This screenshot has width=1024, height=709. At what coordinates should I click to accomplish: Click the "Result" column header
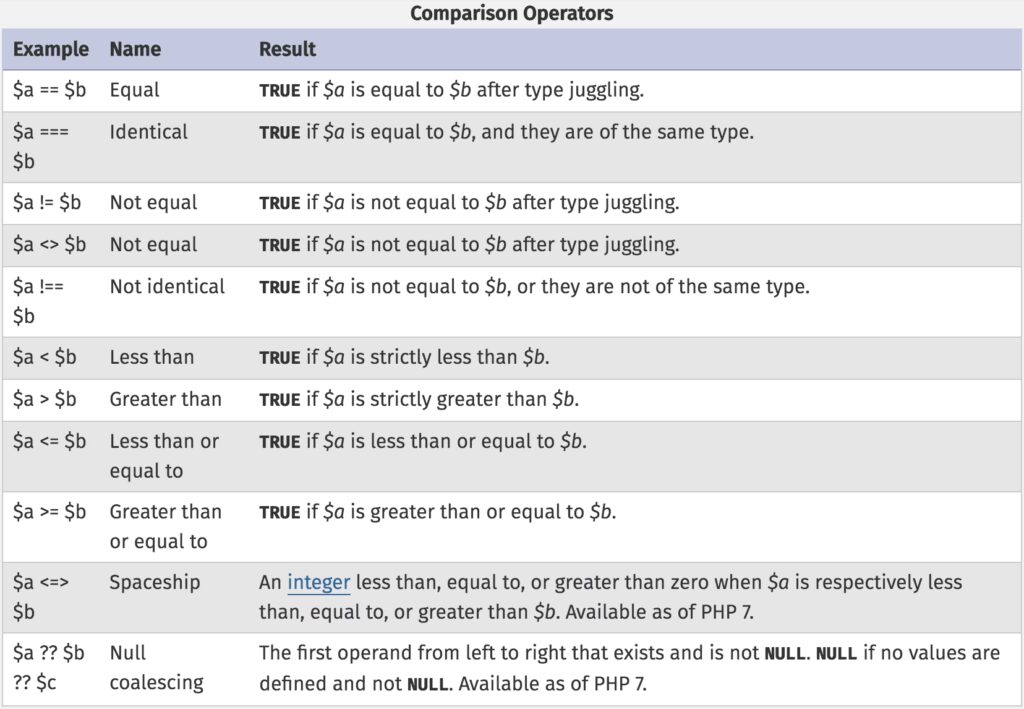point(287,49)
